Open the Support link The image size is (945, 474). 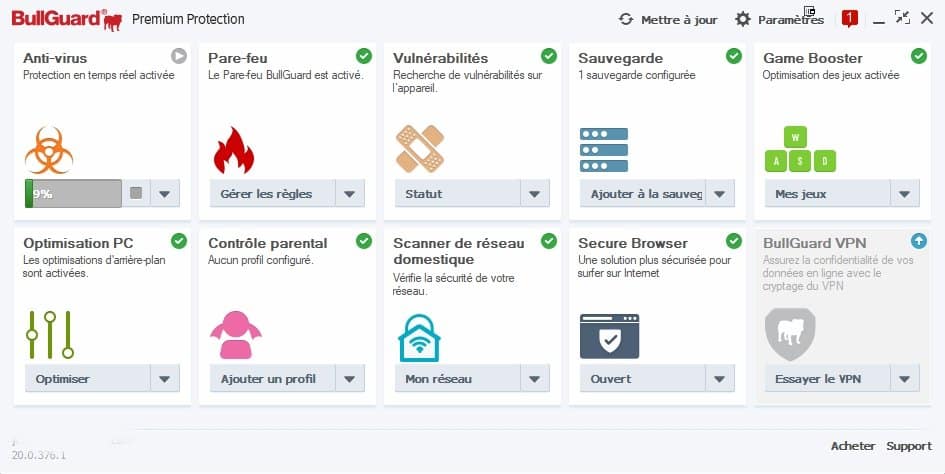pos(909,446)
